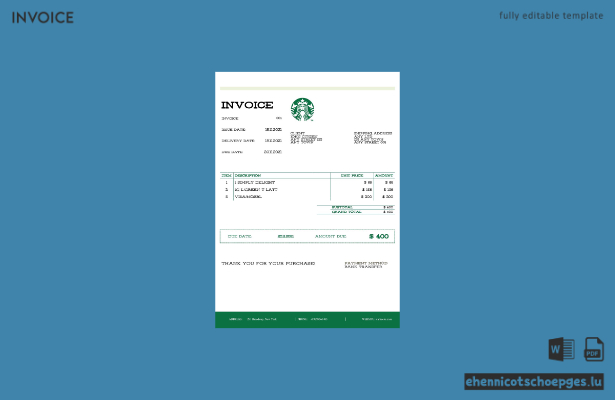Click the PDF file format icon
The width and height of the screenshot is (615, 400).
coord(594,349)
